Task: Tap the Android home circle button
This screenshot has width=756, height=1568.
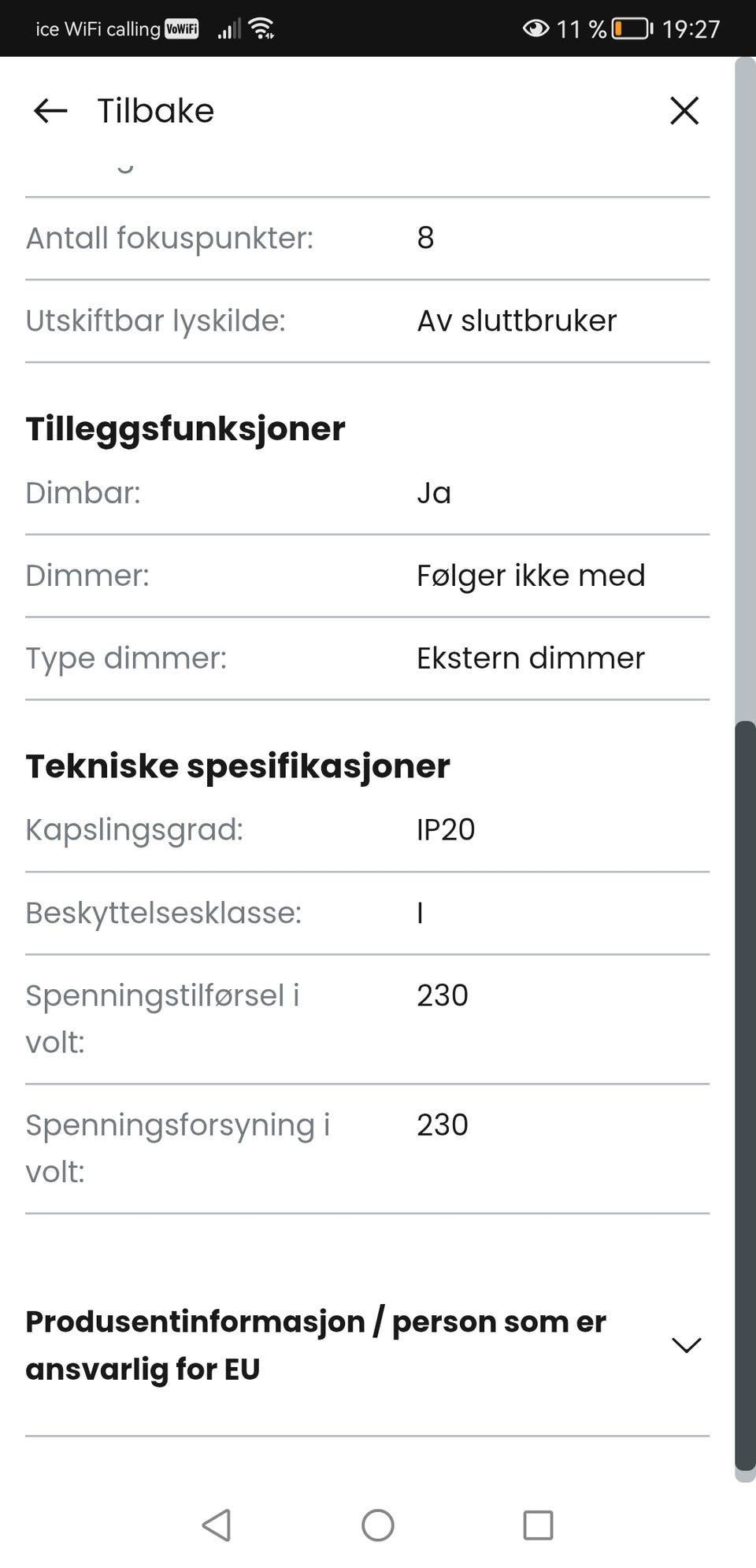Action: [x=378, y=1525]
